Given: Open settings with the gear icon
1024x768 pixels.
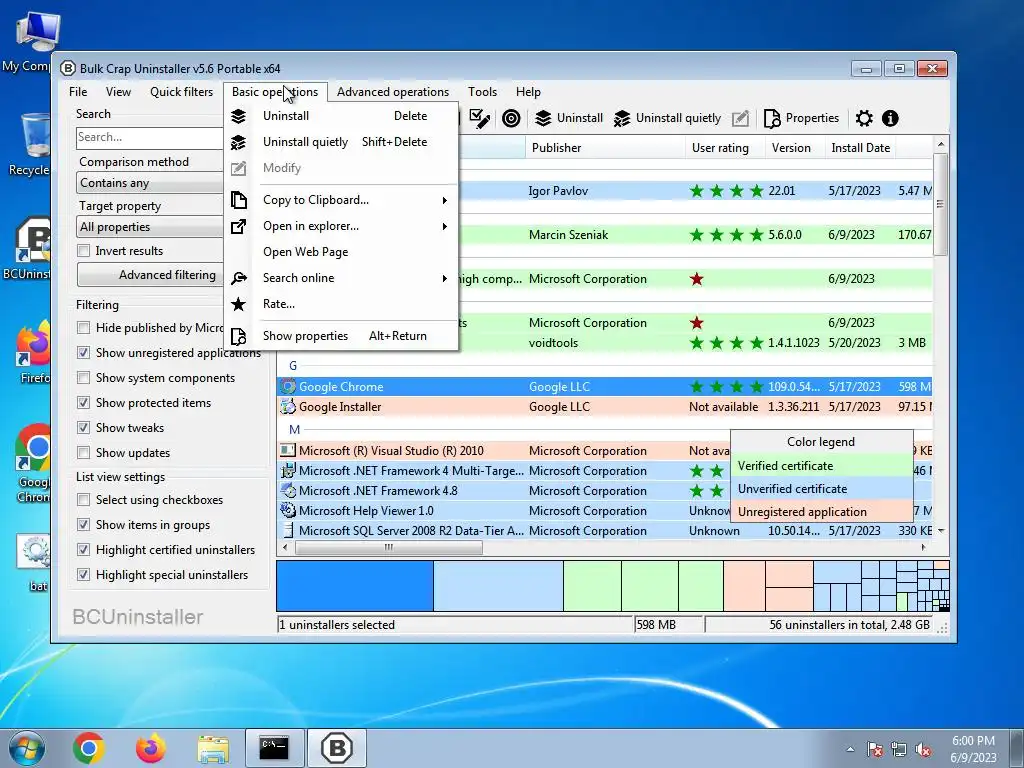Looking at the screenshot, I should tap(864, 118).
